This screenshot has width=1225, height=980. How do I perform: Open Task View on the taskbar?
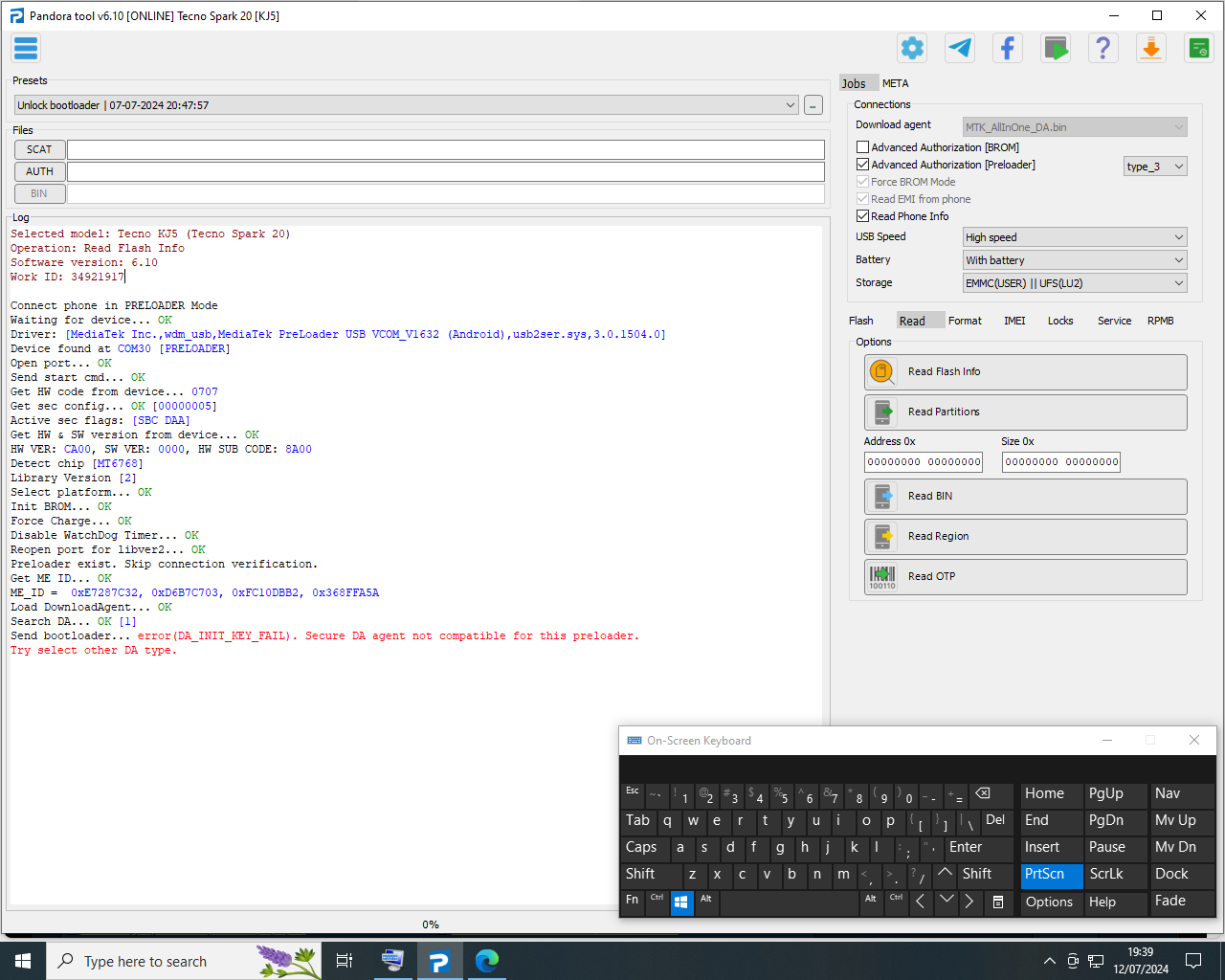coord(345,961)
